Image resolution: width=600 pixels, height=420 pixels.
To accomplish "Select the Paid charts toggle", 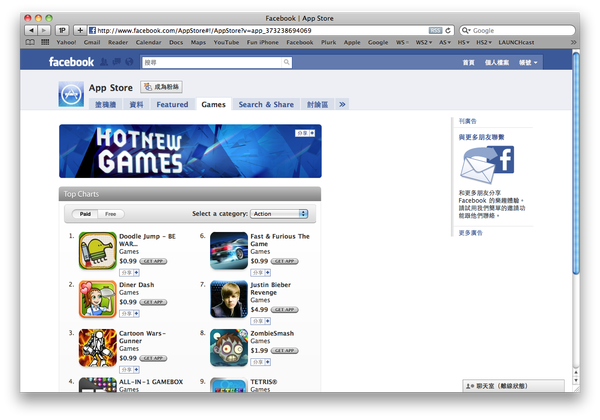I will (85, 214).
